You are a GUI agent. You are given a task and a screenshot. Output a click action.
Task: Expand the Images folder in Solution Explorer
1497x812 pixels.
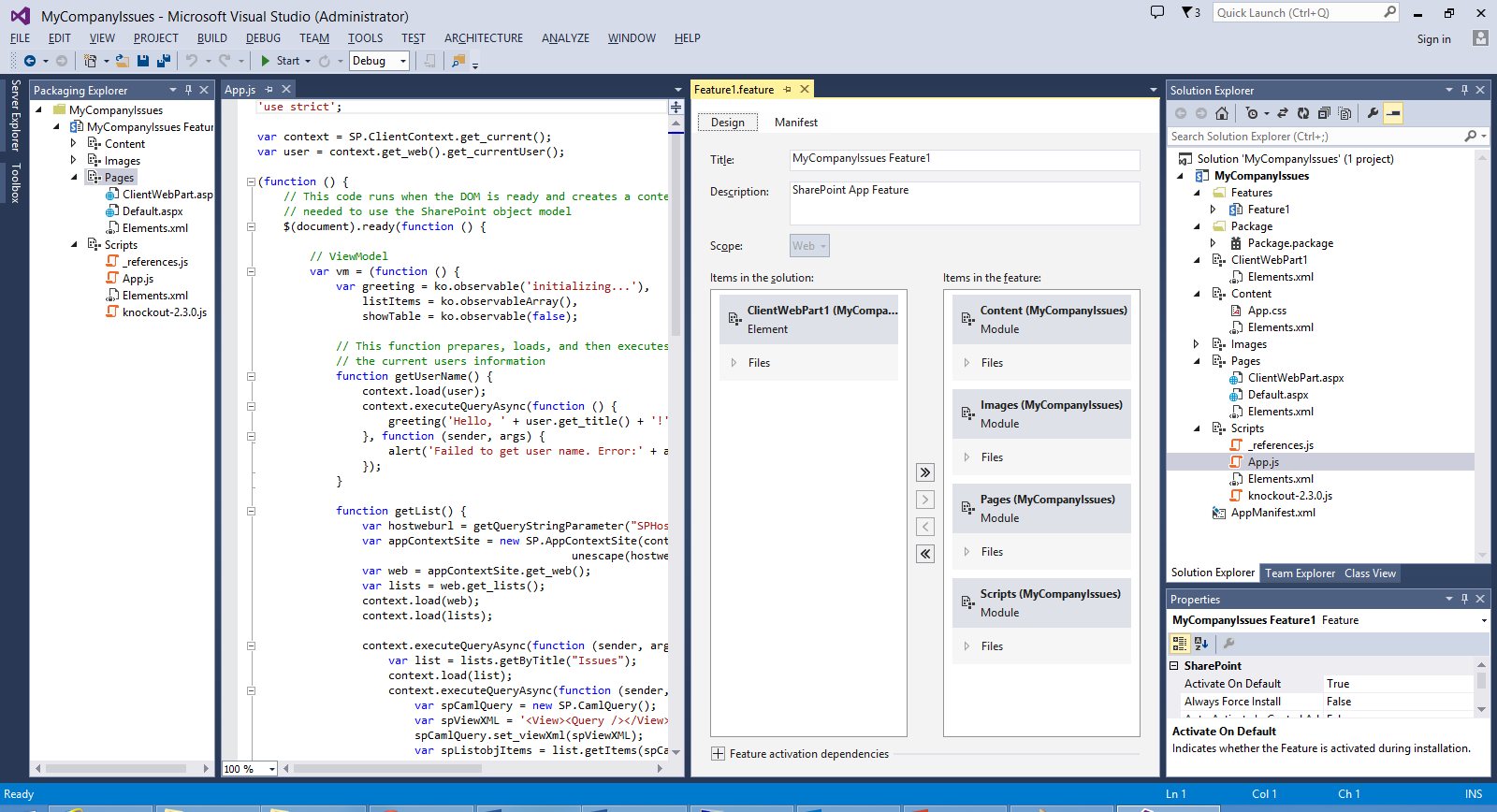click(x=1197, y=344)
